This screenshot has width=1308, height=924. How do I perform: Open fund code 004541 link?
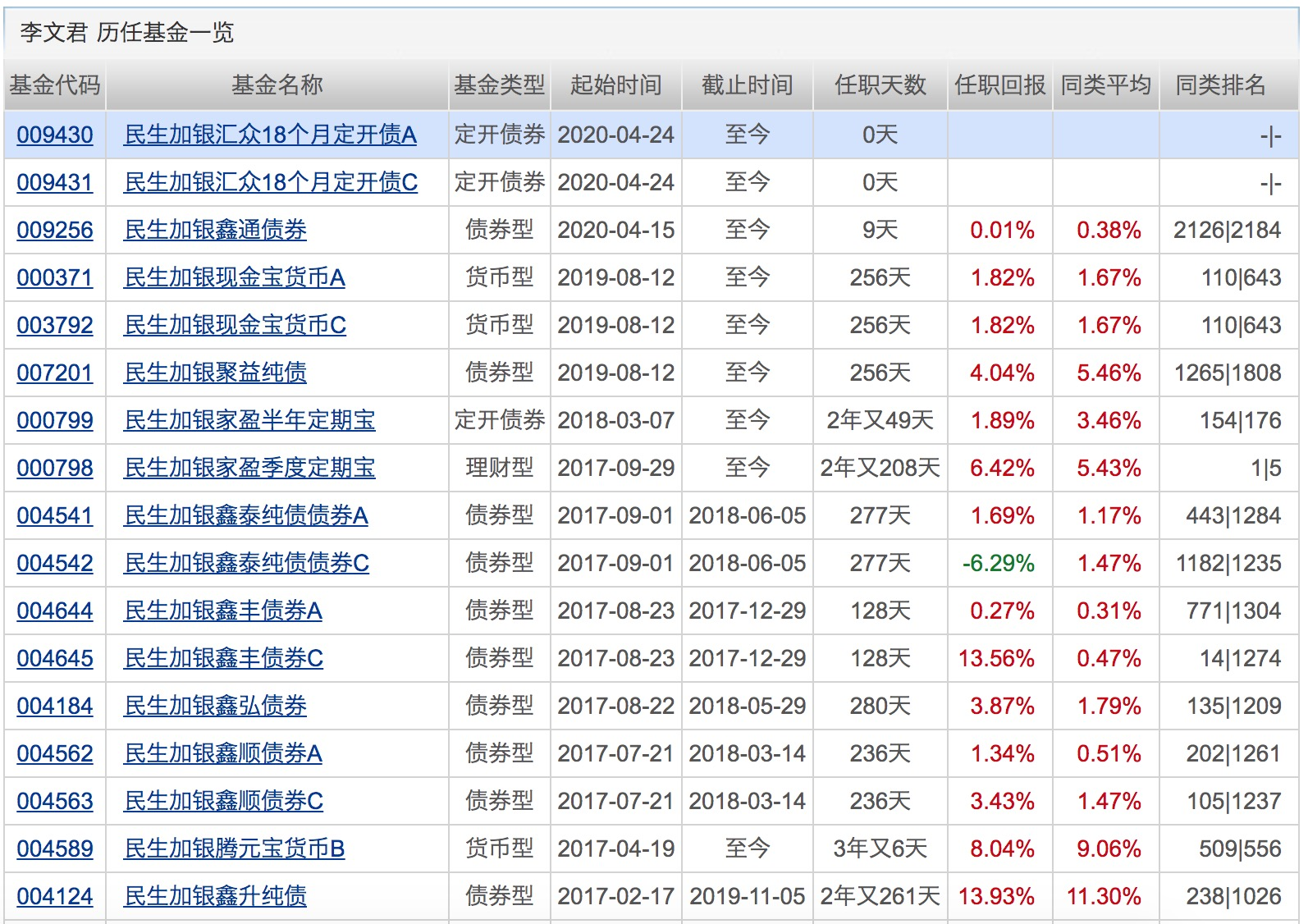point(55,515)
